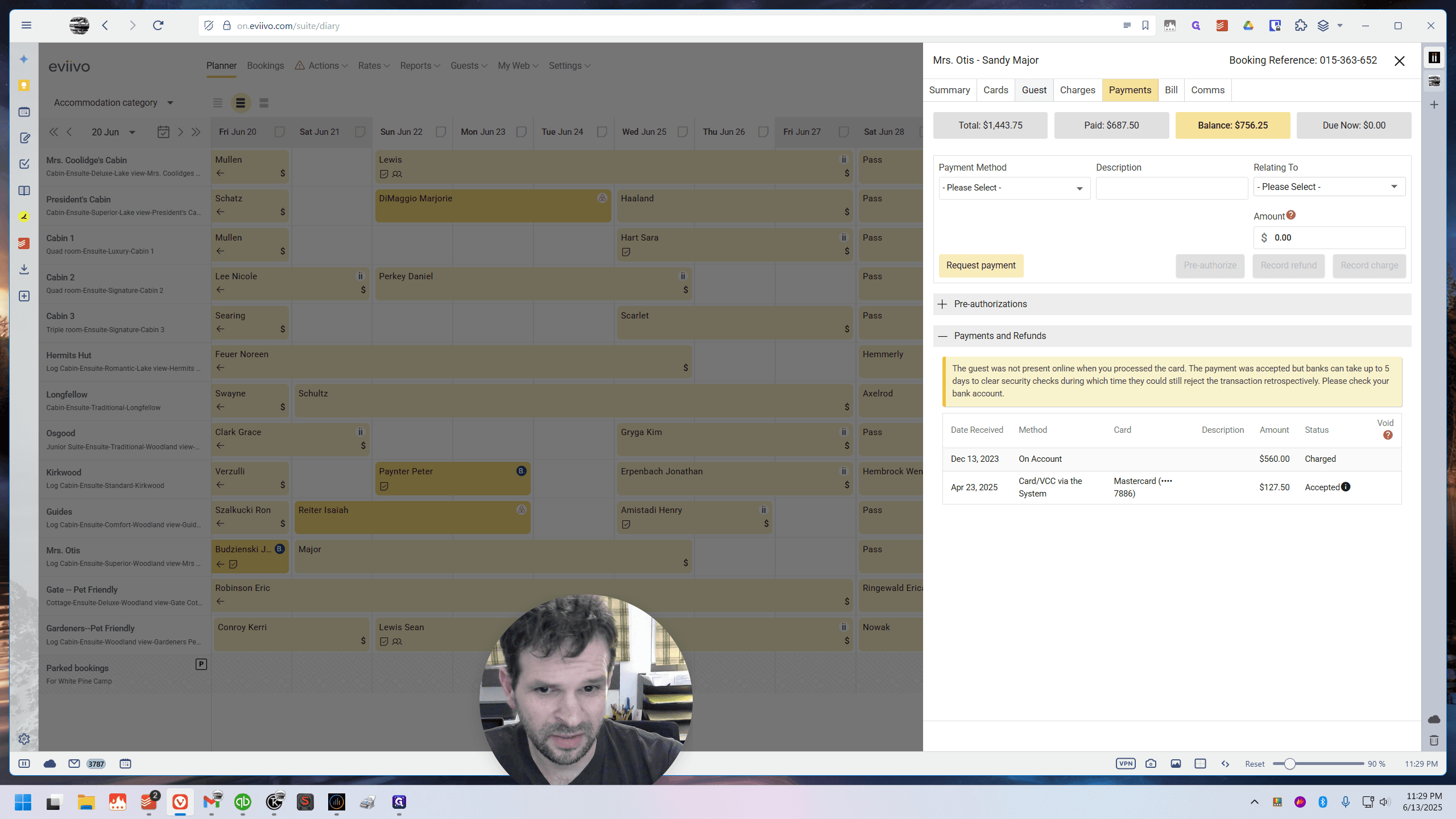Image resolution: width=1456 pixels, height=819 pixels.
Task: Click the Accepted status info icon
Action: pyautogui.click(x=1346, y=487)
